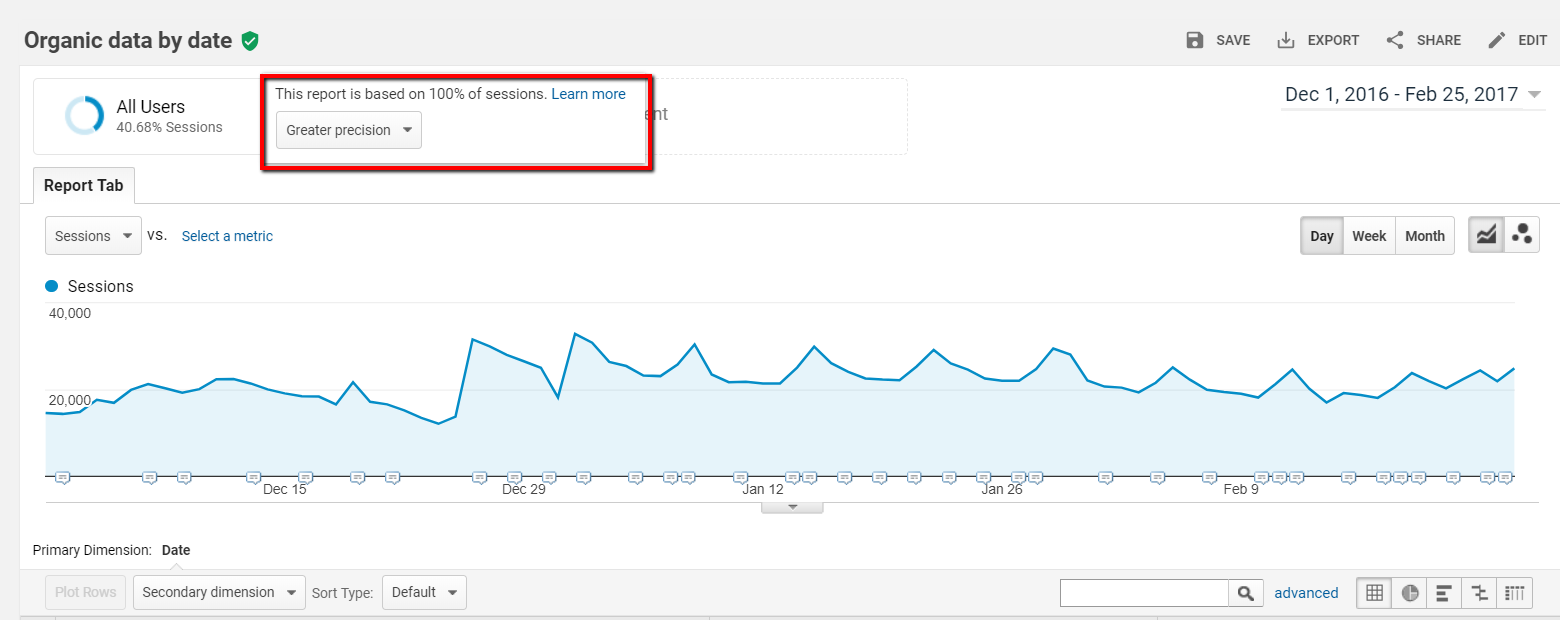Select the Day granularity button
This screenshot has width=1560, height=620.
(1321, 236)
